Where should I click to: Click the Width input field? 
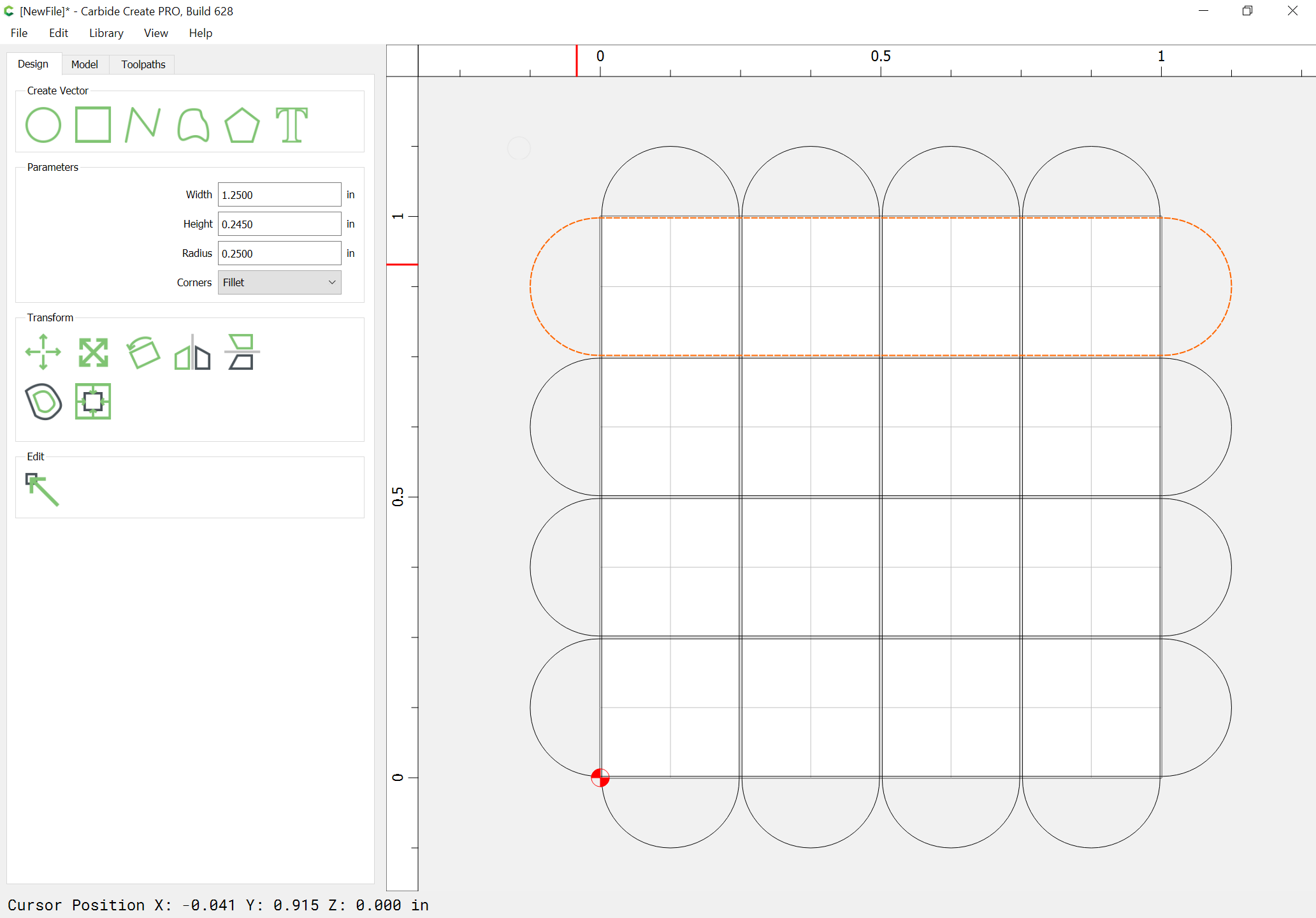click(280, 194)
